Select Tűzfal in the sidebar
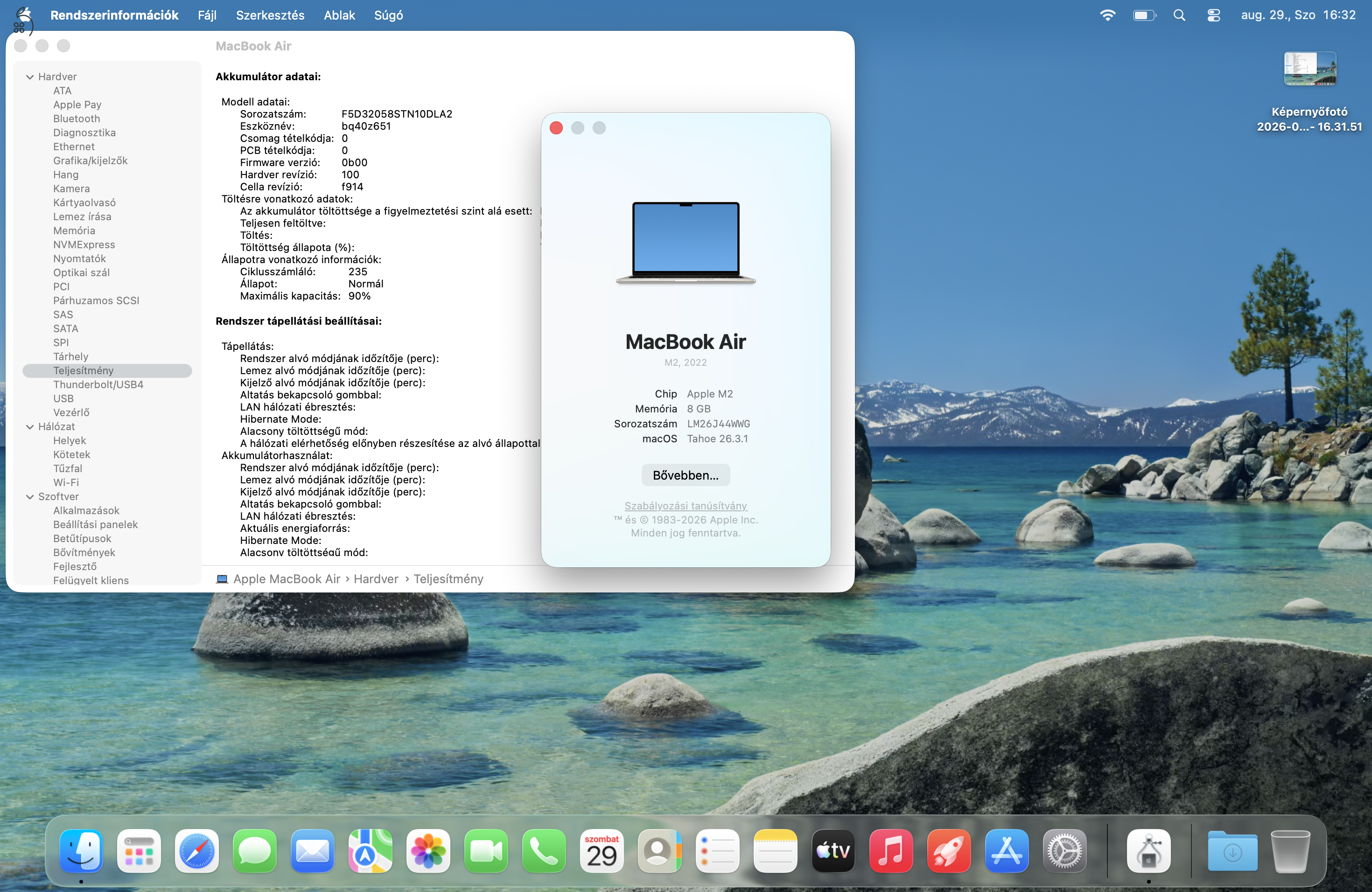This screenshot has height=892, width=1372. pos(68,468)
